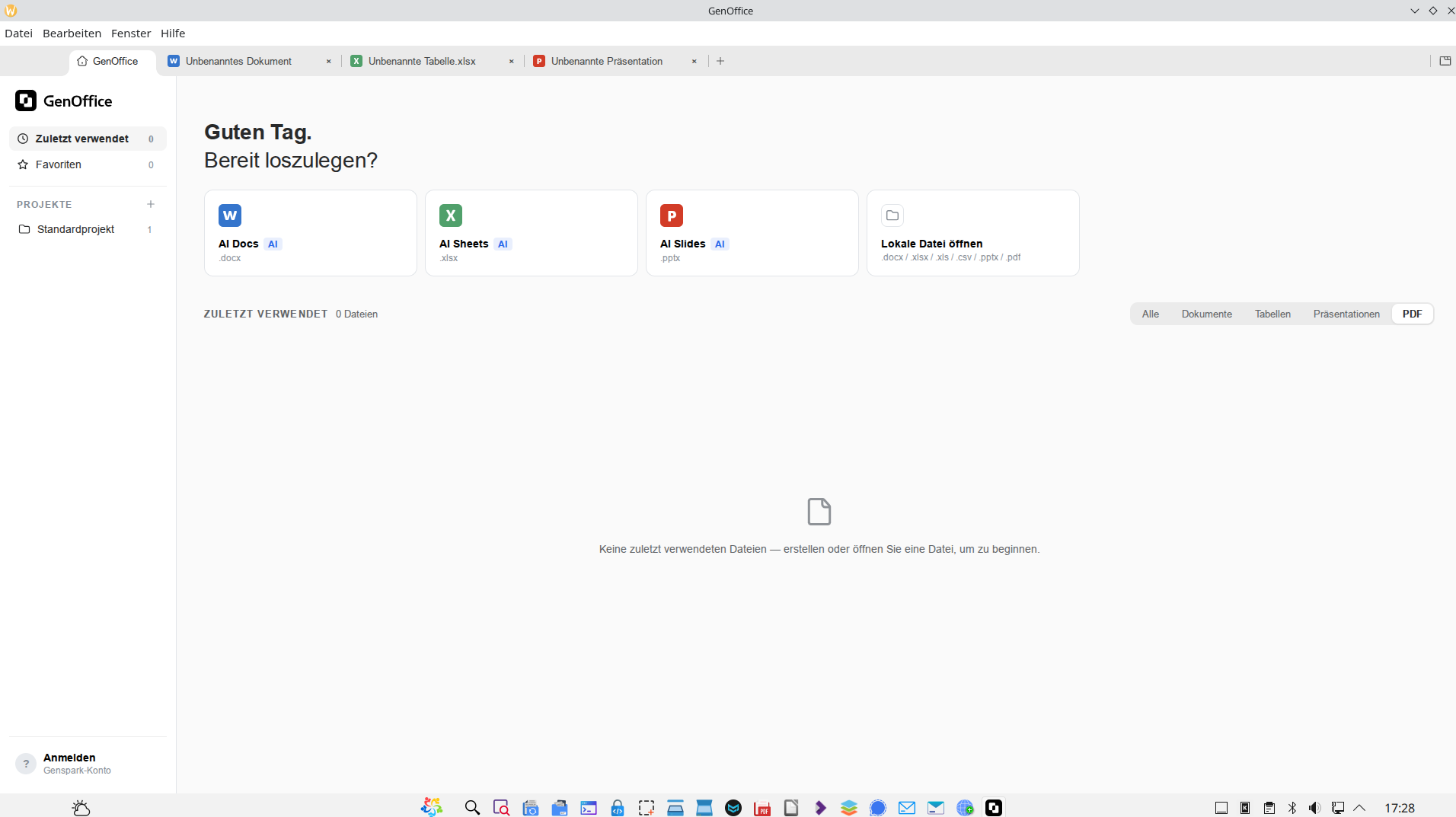The image size is (1456, 817).
Task: Create a new AI Sheets spreadsheet
Action: coord(532,233)
